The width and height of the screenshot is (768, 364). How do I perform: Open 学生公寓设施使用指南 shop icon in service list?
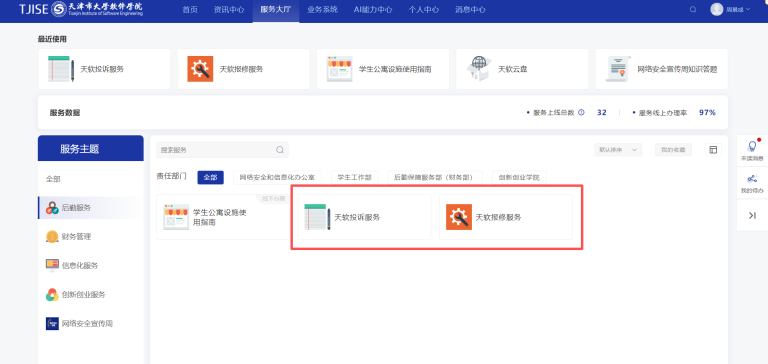(176, 217)
